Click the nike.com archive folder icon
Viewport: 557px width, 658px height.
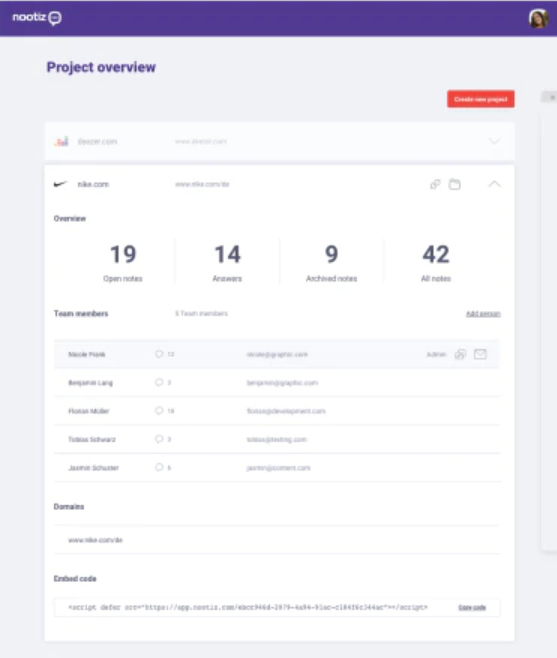point(455,184)
